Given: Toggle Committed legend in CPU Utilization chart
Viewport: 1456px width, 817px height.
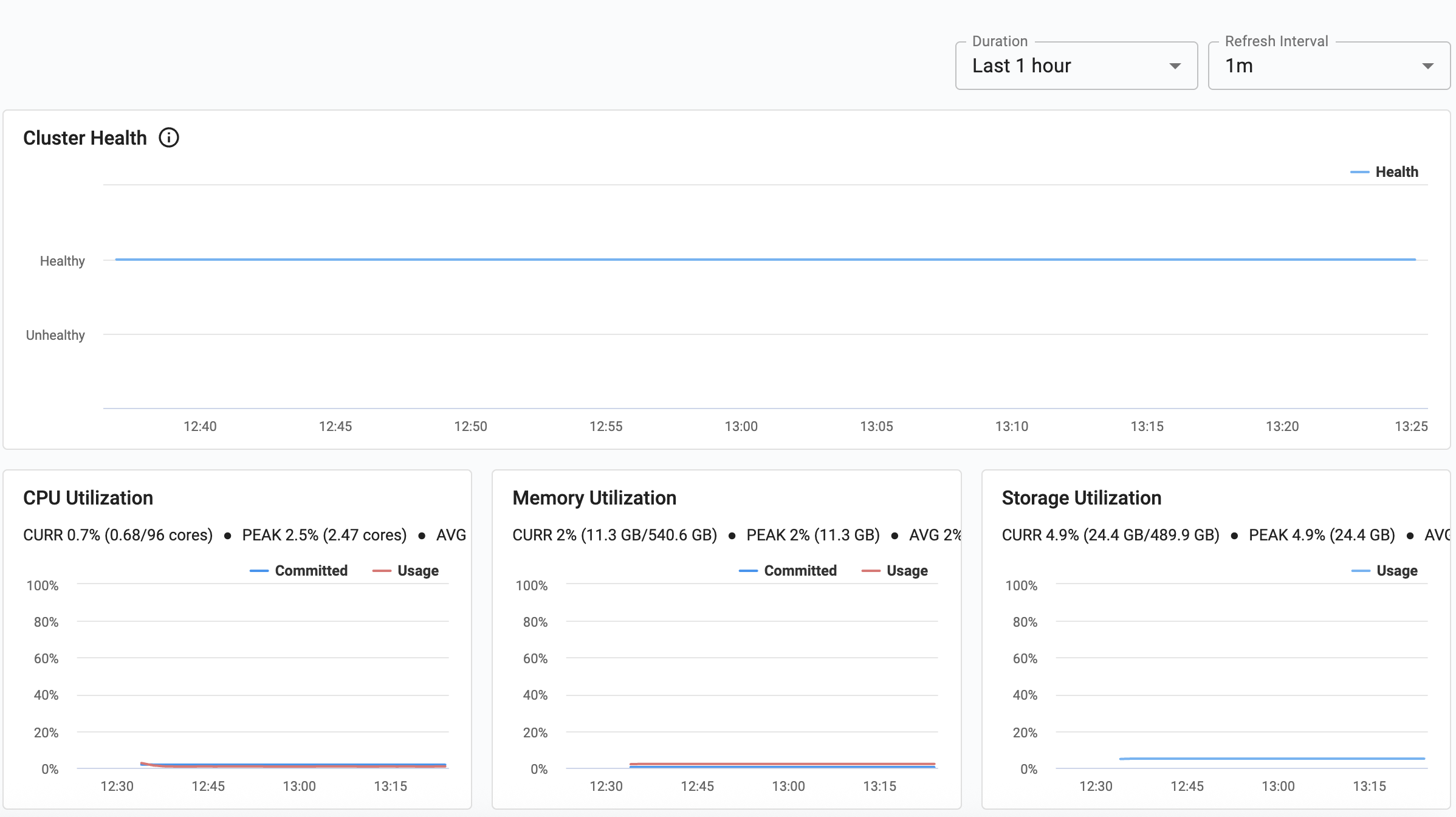Looking at the screenshot, I should click(x=298, y=571).
